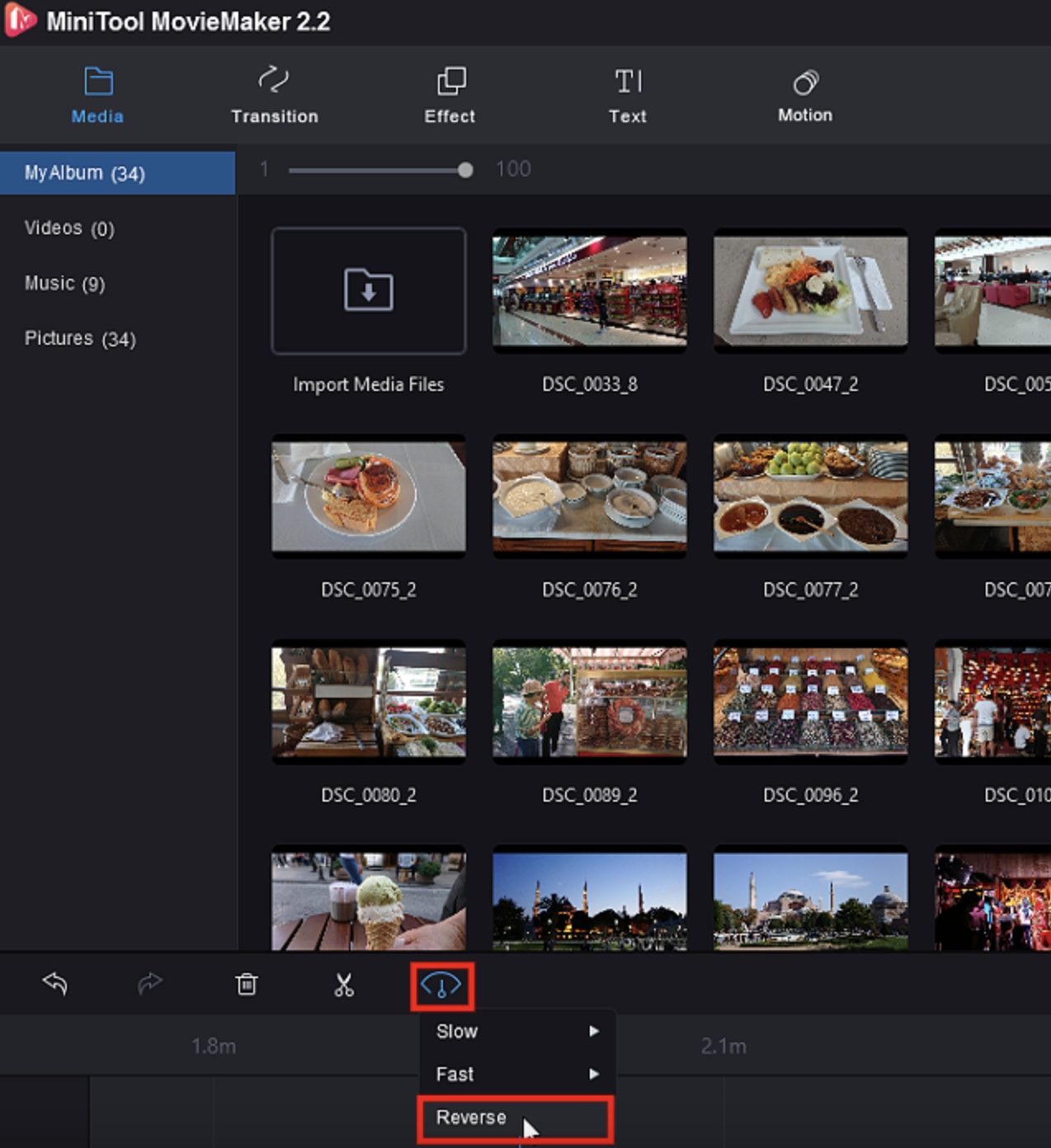Screen dimensions: 1051x1148
Task: Open the Effect tab
Action: (450, 96)
